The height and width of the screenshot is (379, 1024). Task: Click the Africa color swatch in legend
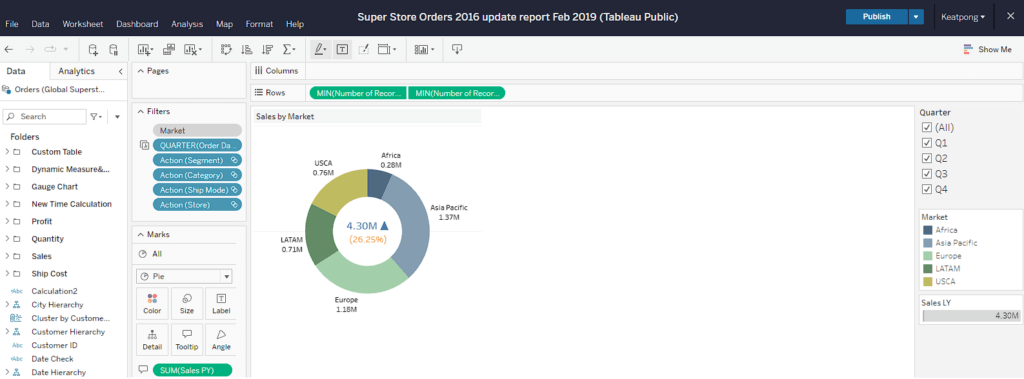[927, 230]
